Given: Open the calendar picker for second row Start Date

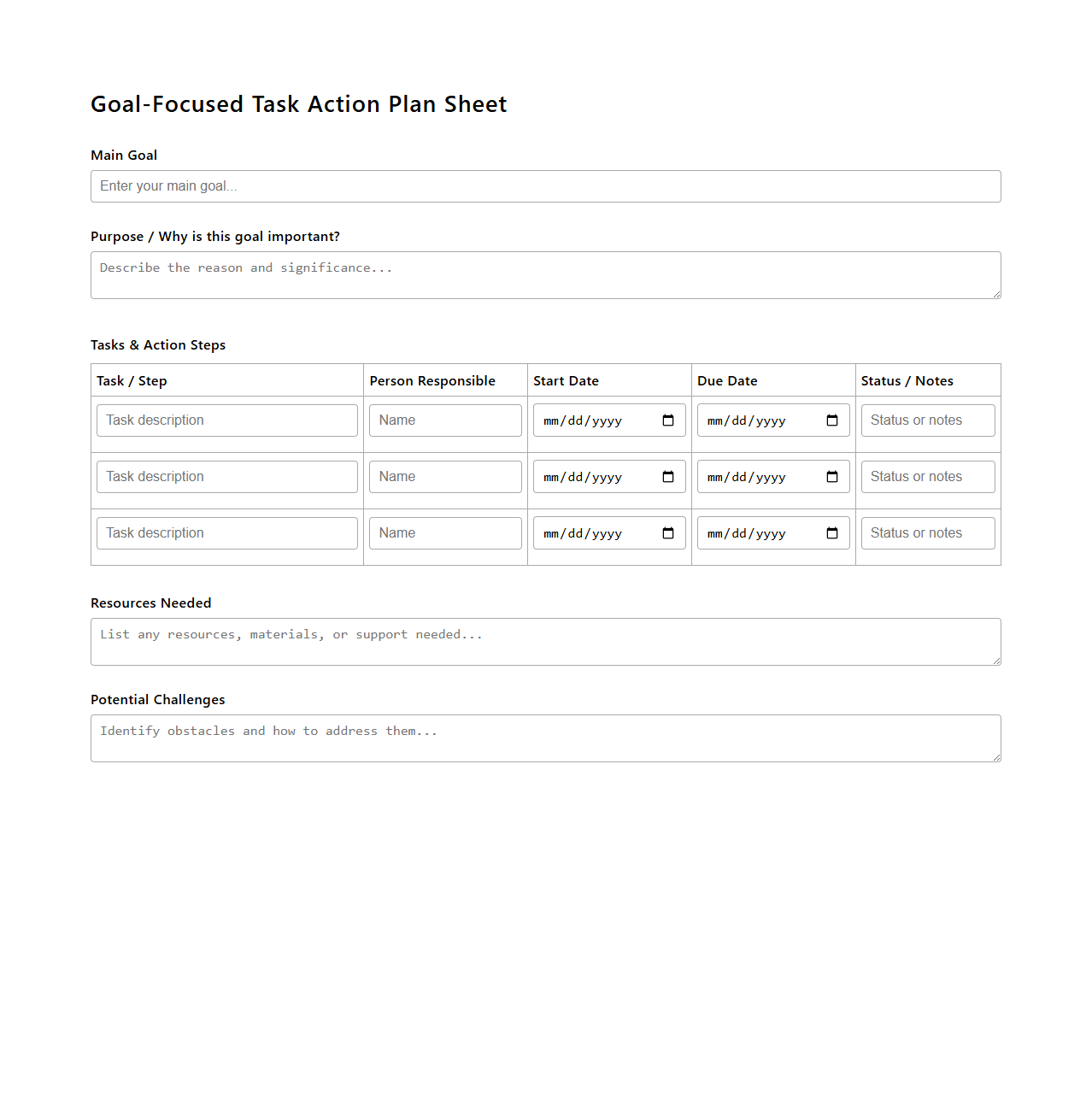Looking at the screenshot, I should (x=667, y=476).
